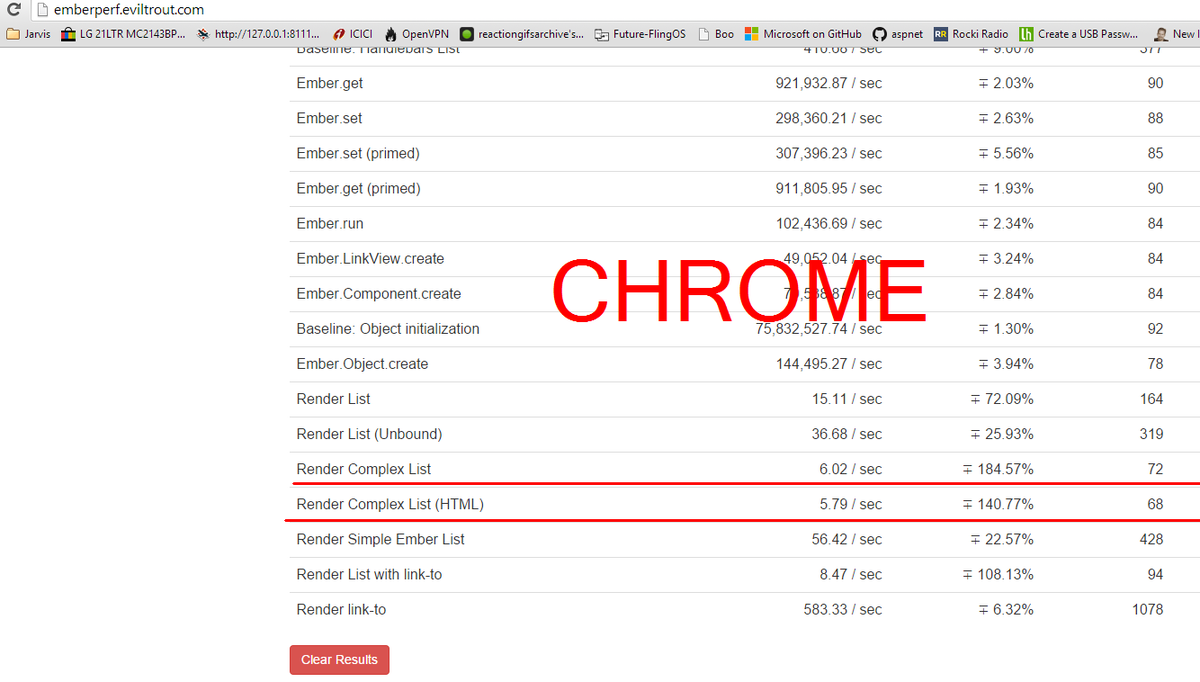Open the Microsoft on GitHub bookmark
Image resolution: width=1200 pixels, height=682 pixels.
(x=803, y=34)
